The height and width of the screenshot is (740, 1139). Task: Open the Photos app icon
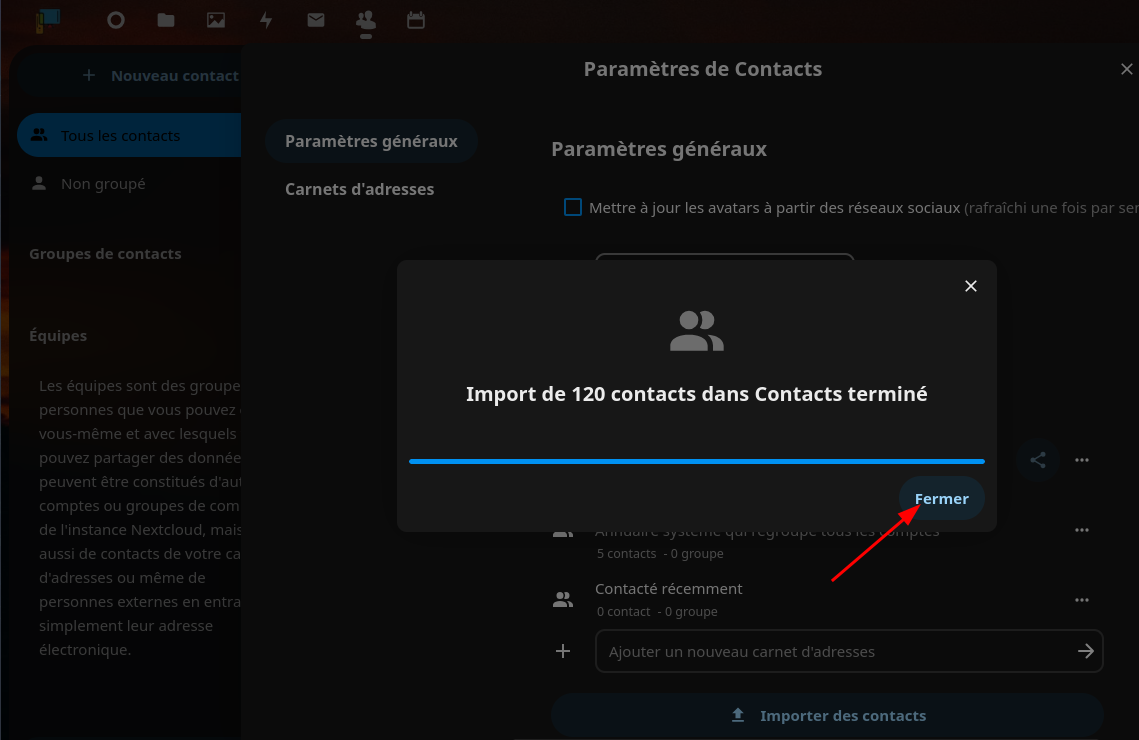216,20
